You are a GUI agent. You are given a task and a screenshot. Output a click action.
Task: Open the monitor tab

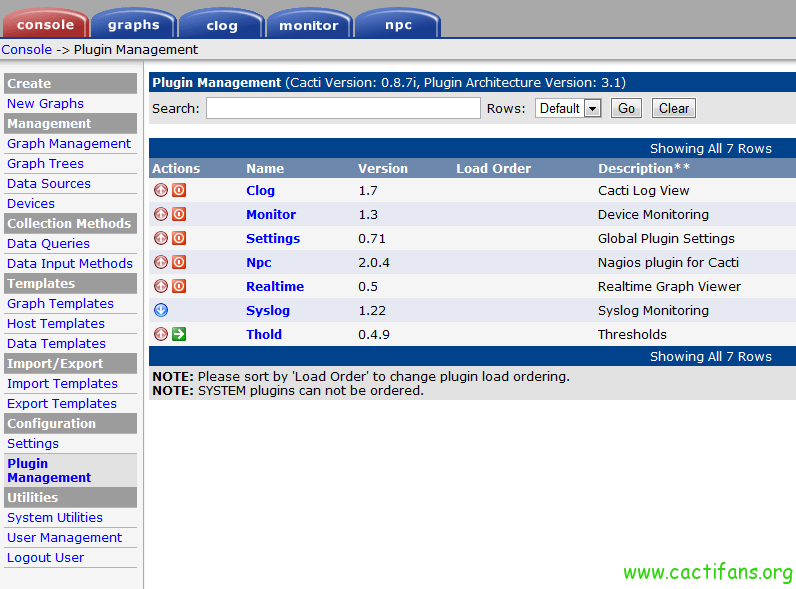309,25
